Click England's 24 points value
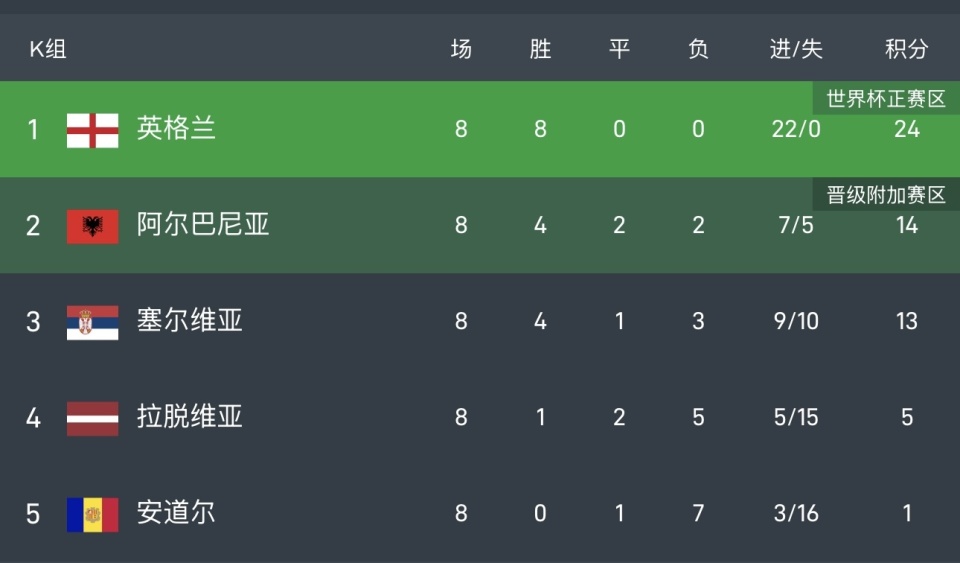This screenshot has width=960, height=563. coord(907,129)
